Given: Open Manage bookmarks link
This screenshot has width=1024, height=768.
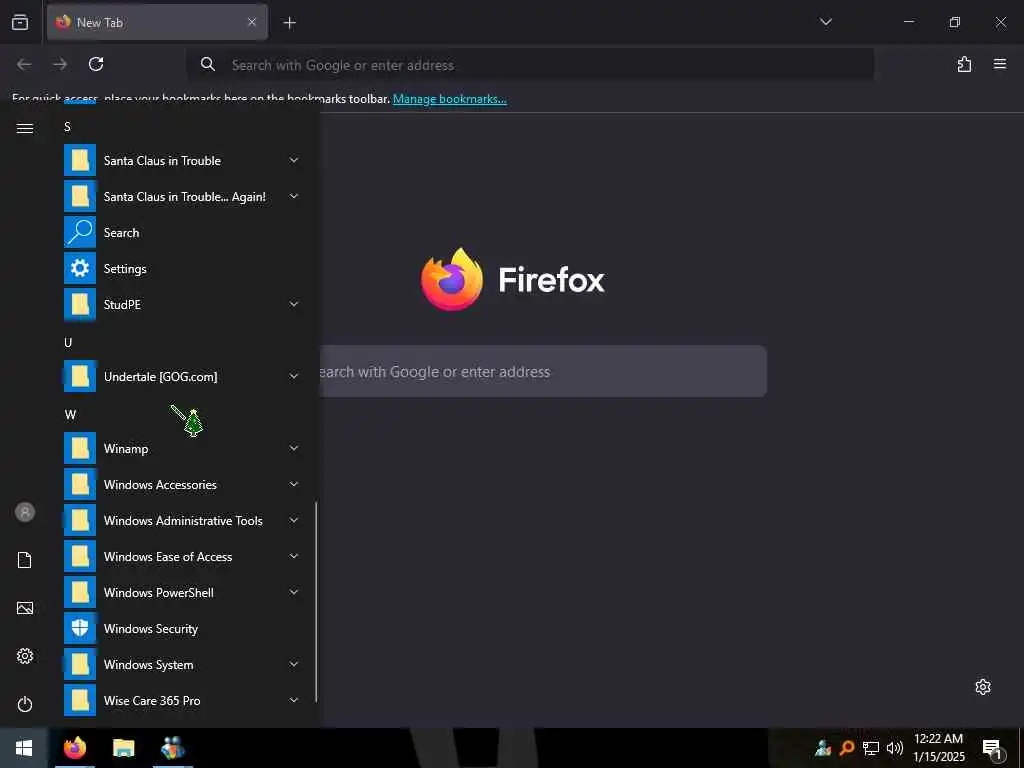Looking at the screenshot, I should (449, 99).
